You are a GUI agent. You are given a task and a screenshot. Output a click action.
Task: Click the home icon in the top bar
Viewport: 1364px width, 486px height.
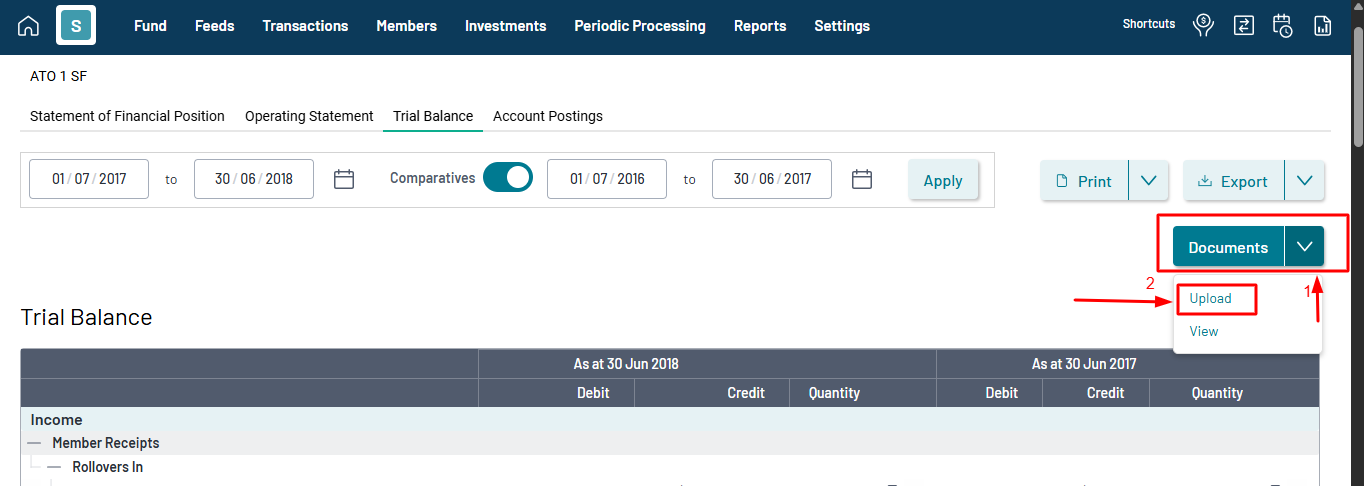pyautogui.click(x=29, y=26)
